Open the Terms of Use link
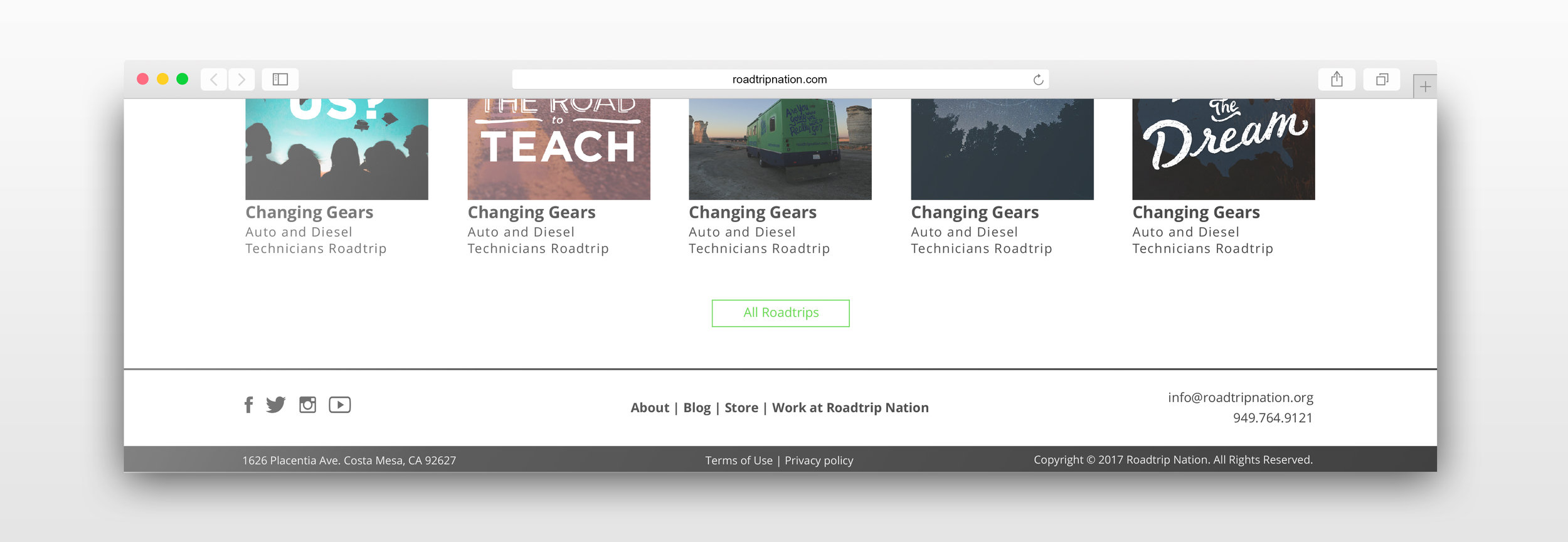This screenshot has width=1568, height=542. pyautogui.click(x=739, y=460)
